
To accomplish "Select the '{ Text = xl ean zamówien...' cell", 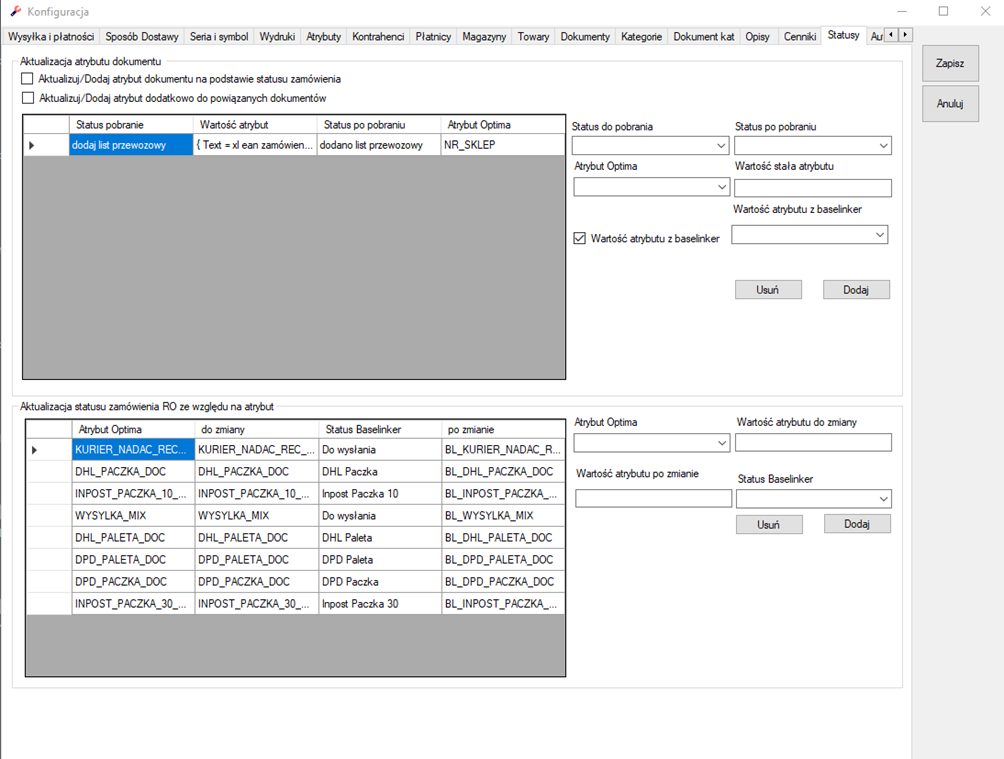I will coord(255,145).
